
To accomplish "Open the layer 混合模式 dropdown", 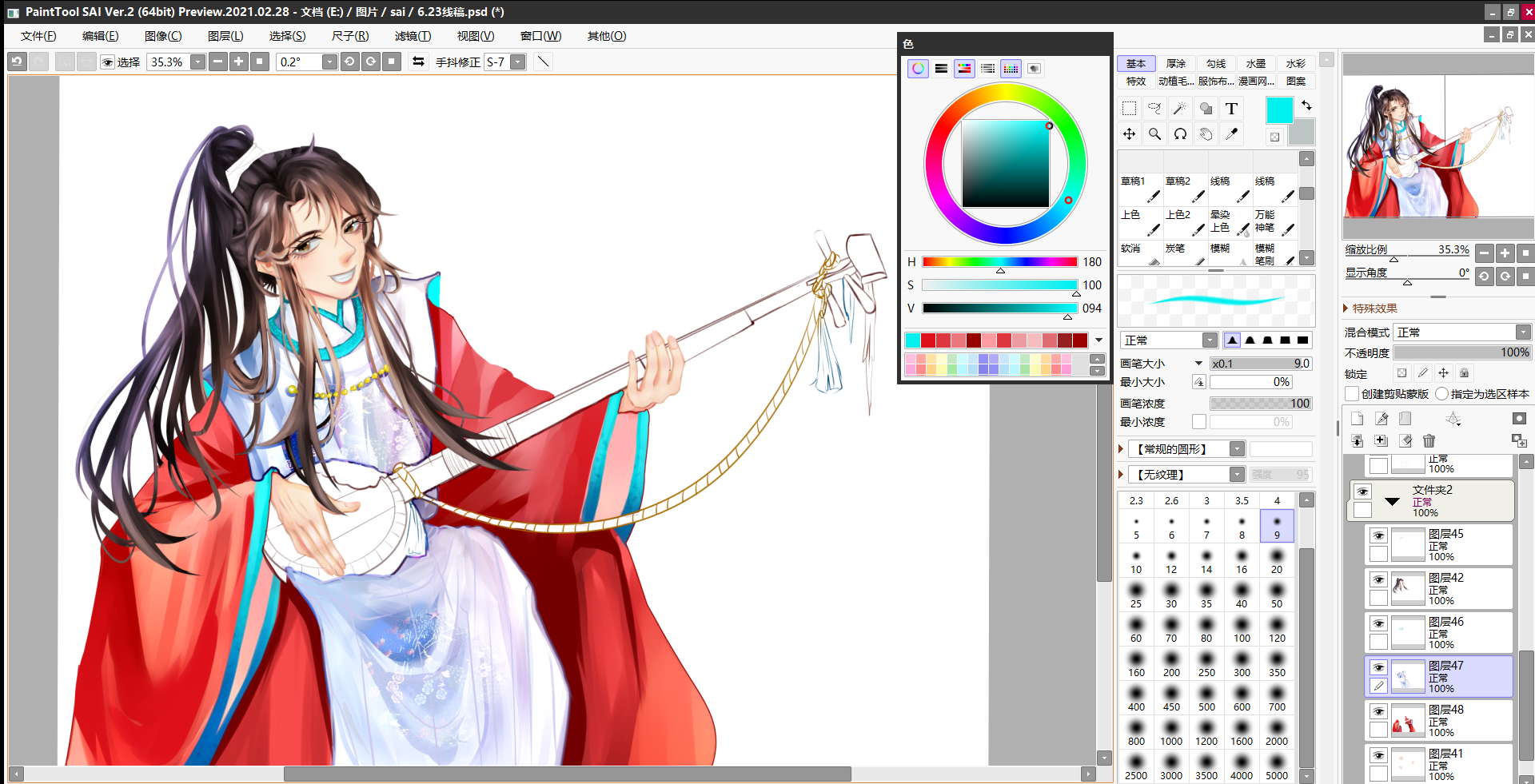I will (1523, 332).
